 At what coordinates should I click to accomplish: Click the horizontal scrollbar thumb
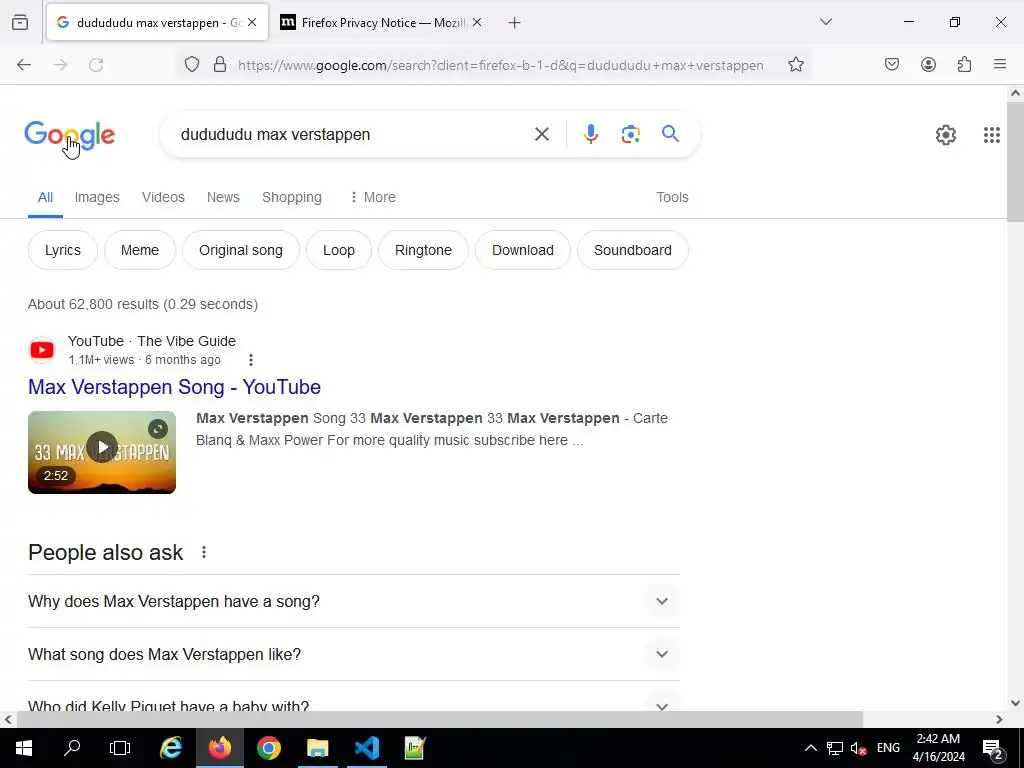[x=440, y=720]
